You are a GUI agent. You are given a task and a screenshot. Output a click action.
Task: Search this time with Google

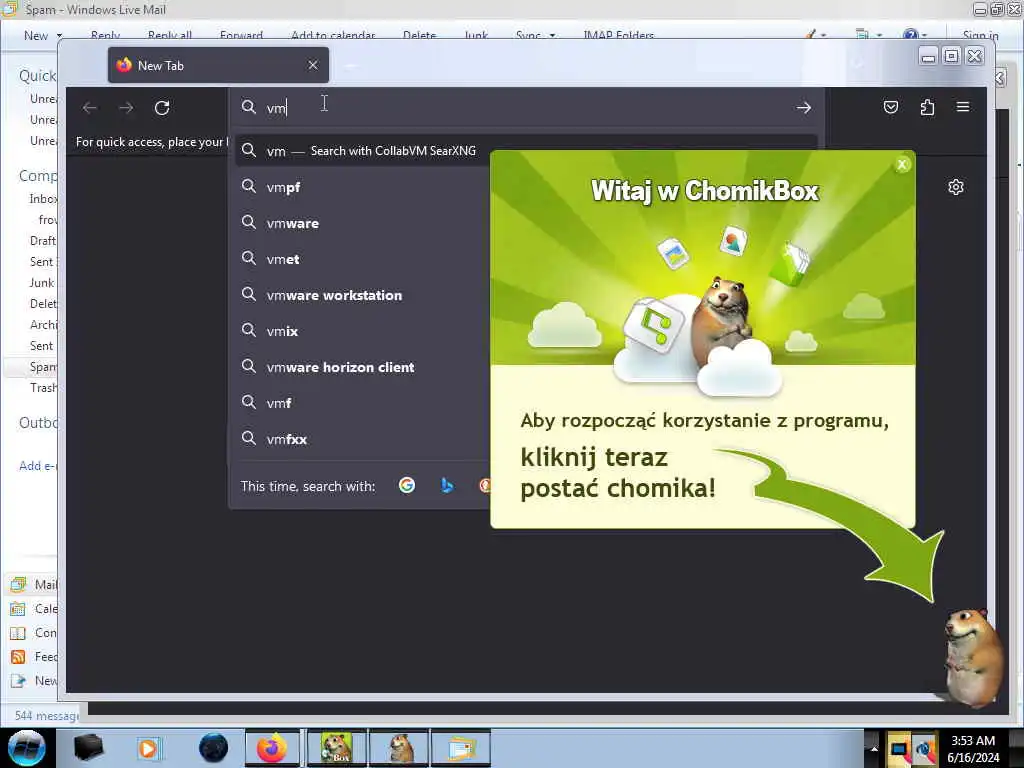pos(407,485)
